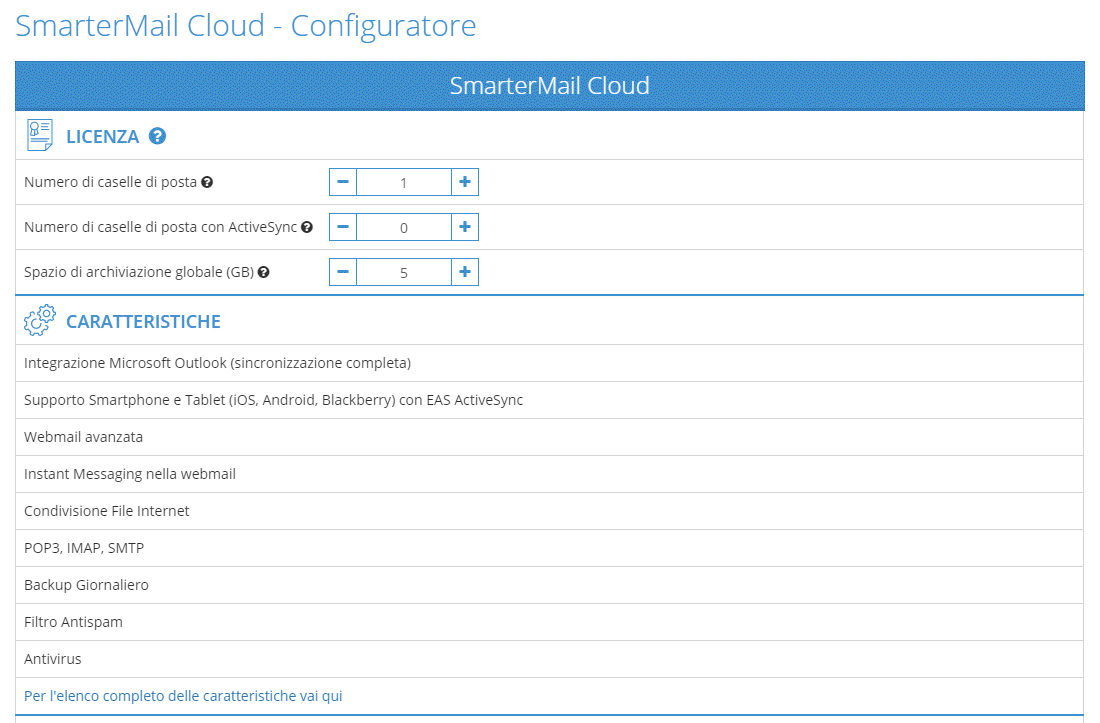Select 'Spazio di archiviazione globale (GB)' label
This screenshot has width=1100, height=723.
(x=139, y=272)
